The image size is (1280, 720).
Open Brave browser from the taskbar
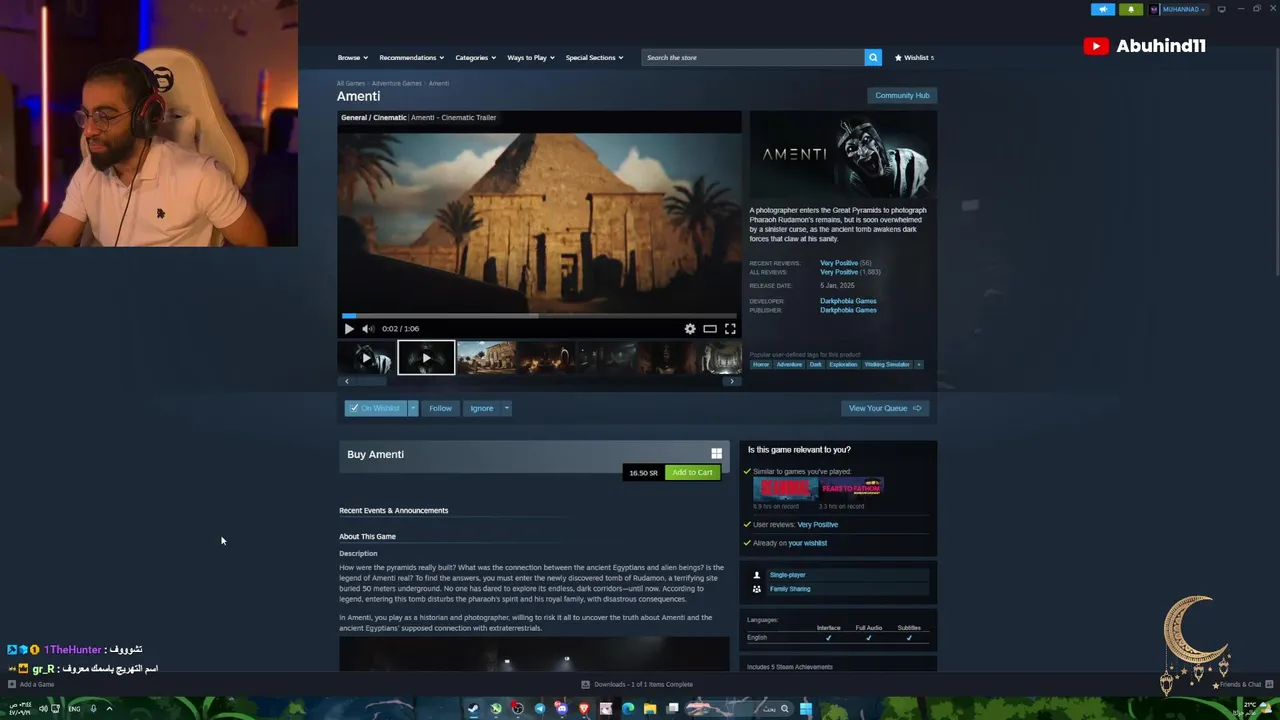coord(584,709)
